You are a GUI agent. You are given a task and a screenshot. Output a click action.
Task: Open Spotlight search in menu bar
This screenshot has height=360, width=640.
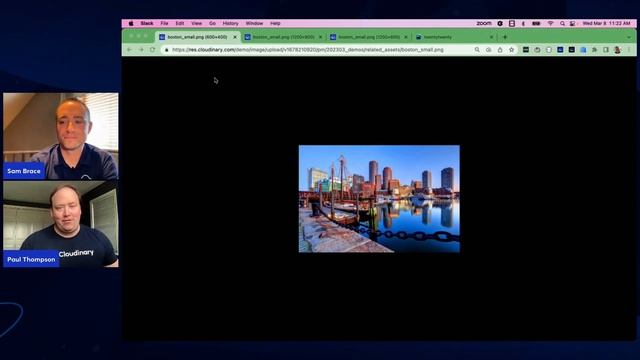(x=562, y=24)
